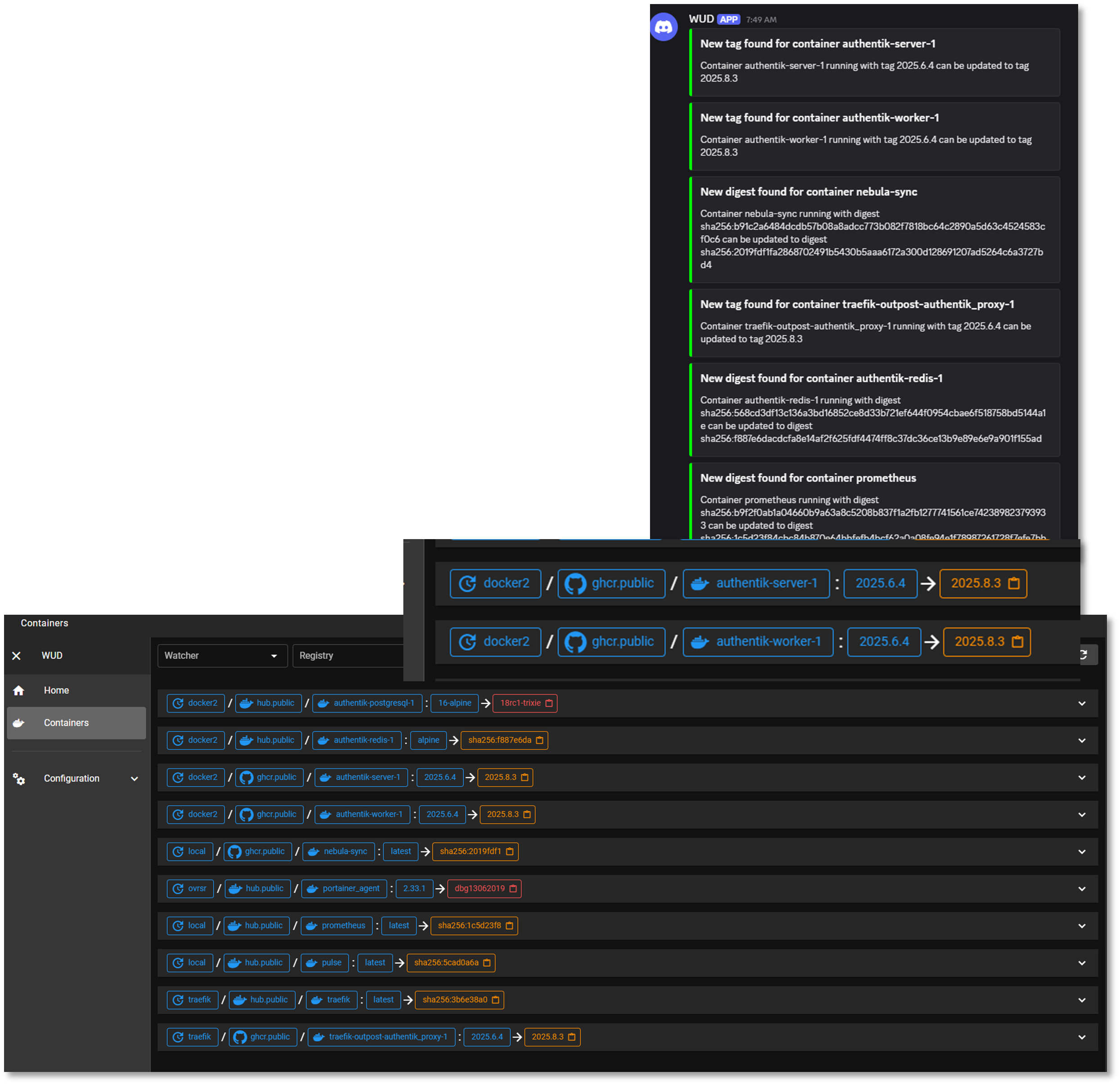Click the X to close the sidebar
This screenshot has height=1085, width=1120.
point(17,655)
